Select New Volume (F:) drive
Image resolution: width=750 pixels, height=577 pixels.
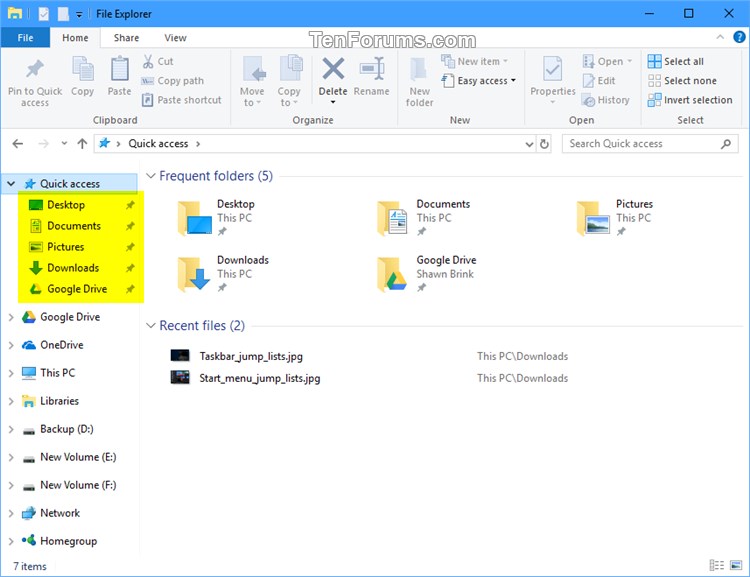point(78,485)
